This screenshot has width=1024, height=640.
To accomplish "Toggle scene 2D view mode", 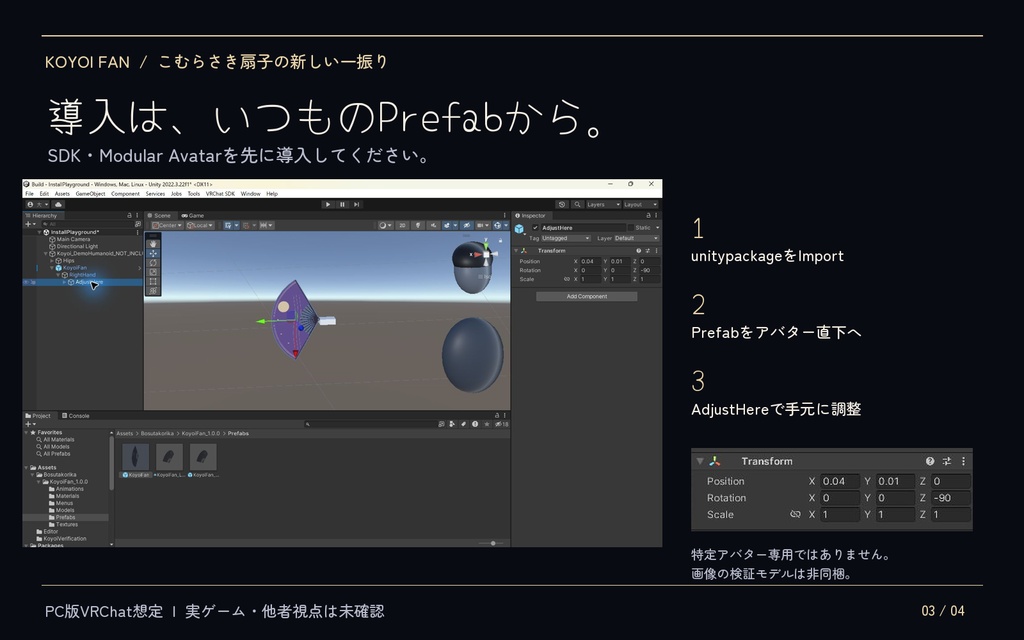I will tap(402, 225).
